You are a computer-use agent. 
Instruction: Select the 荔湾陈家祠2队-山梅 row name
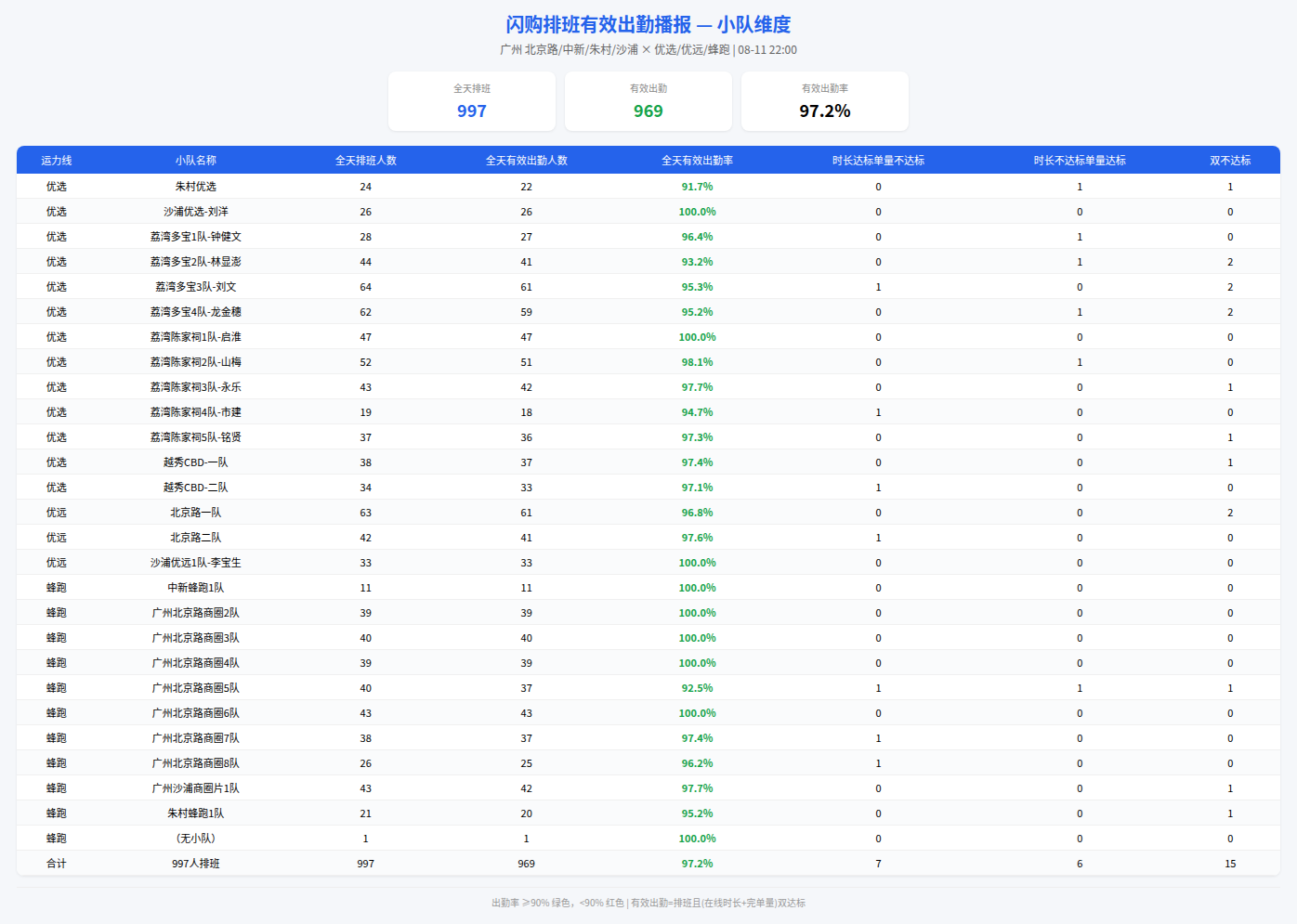(196, 362)
